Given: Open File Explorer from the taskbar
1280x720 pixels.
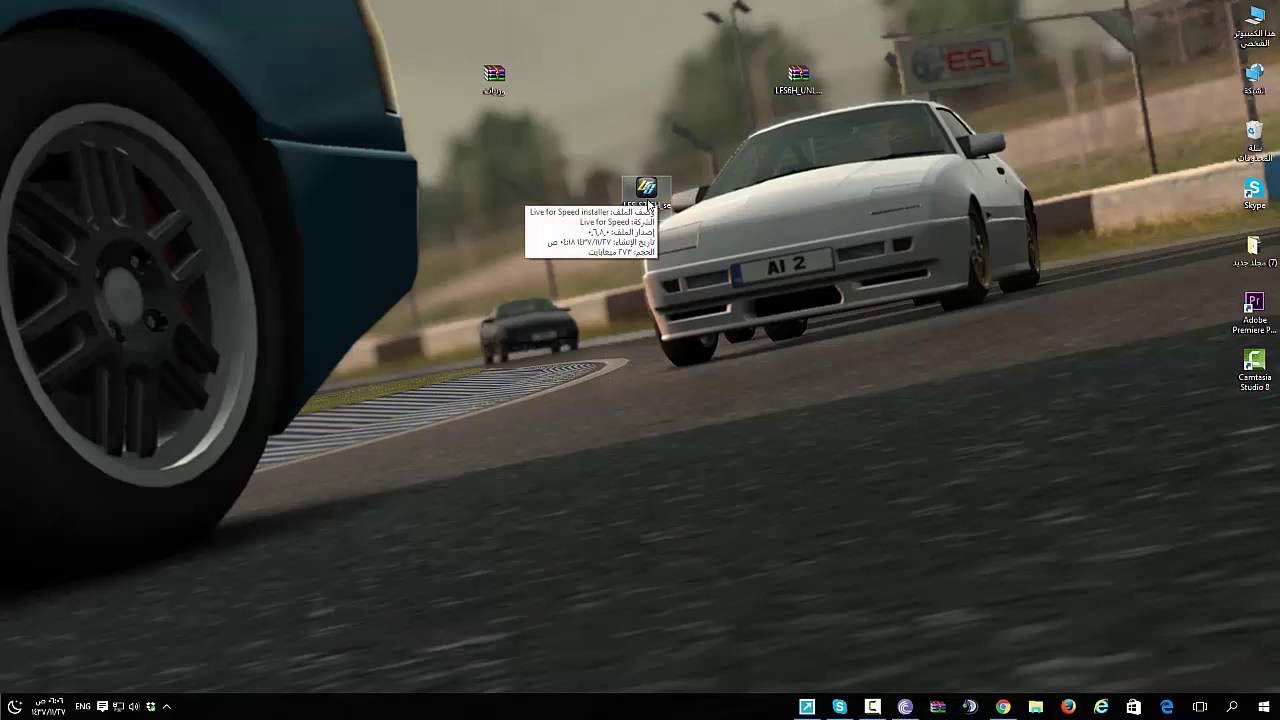Looking at the screenshot, I should (1036, 707).
